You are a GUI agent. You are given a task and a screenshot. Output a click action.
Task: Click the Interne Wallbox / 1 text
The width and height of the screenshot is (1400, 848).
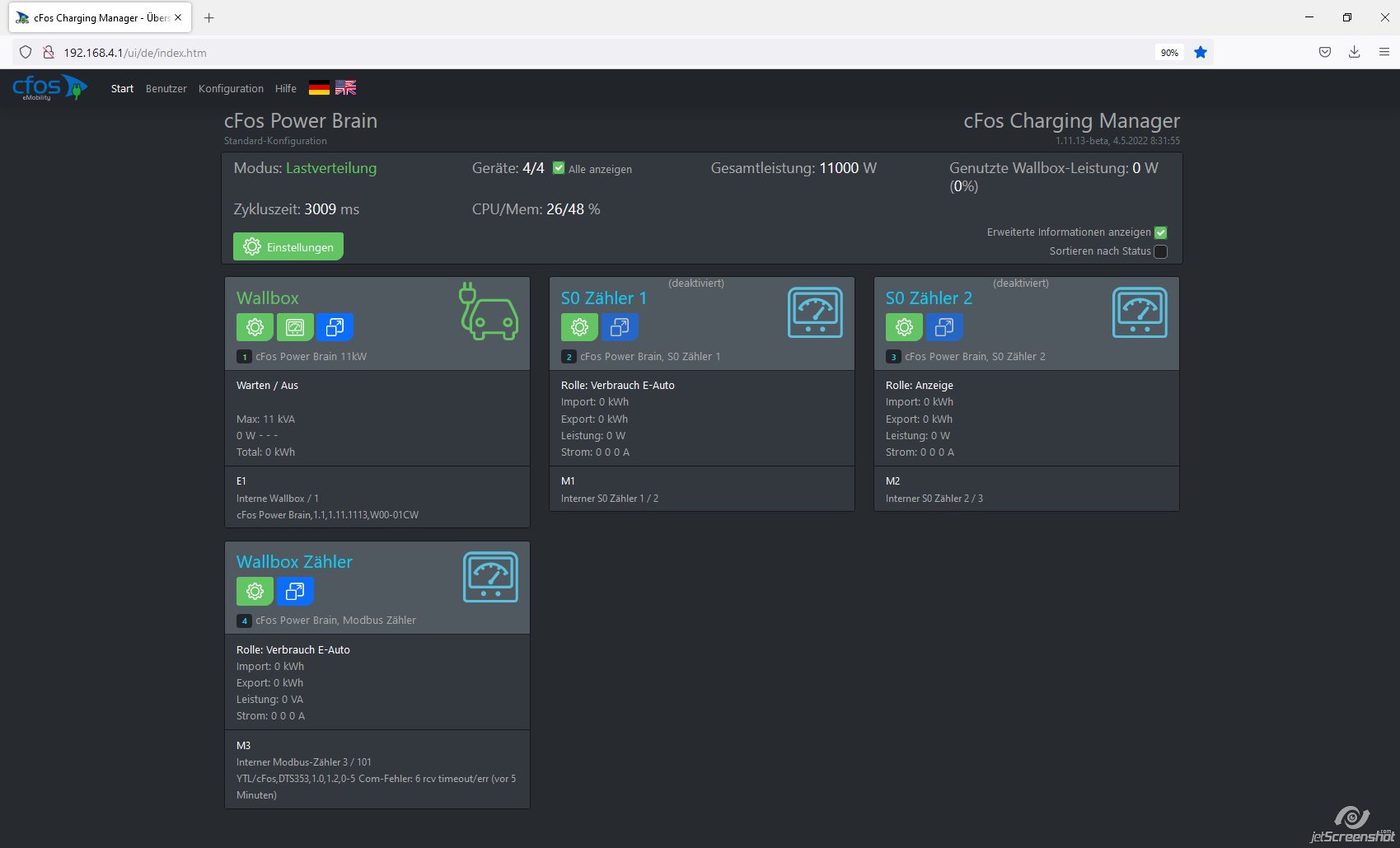coord(278,499)
